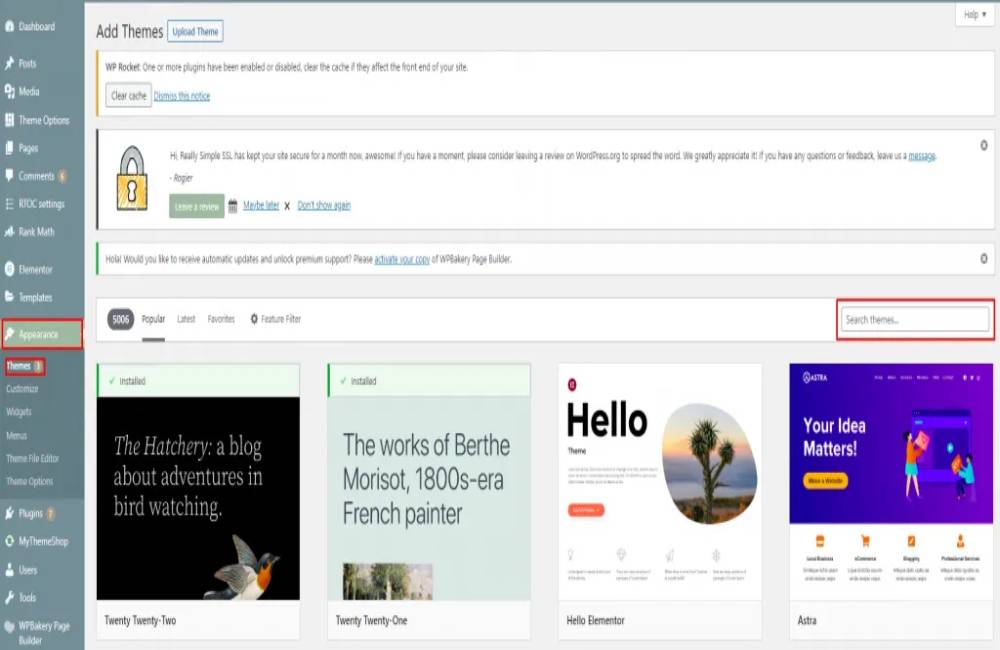Viewport: 1000px width, 650px height.
Task: Open Customize submenu item
Action: click(x=22, y=388)
